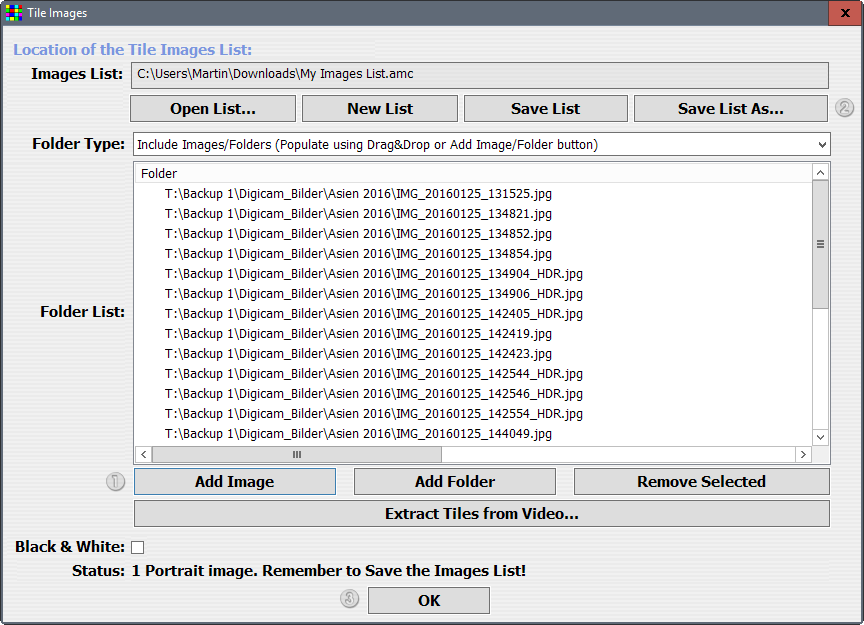The image size is (864, 625).
Task: Click the folder list scroll up arrow
Action: coord(820,173)
